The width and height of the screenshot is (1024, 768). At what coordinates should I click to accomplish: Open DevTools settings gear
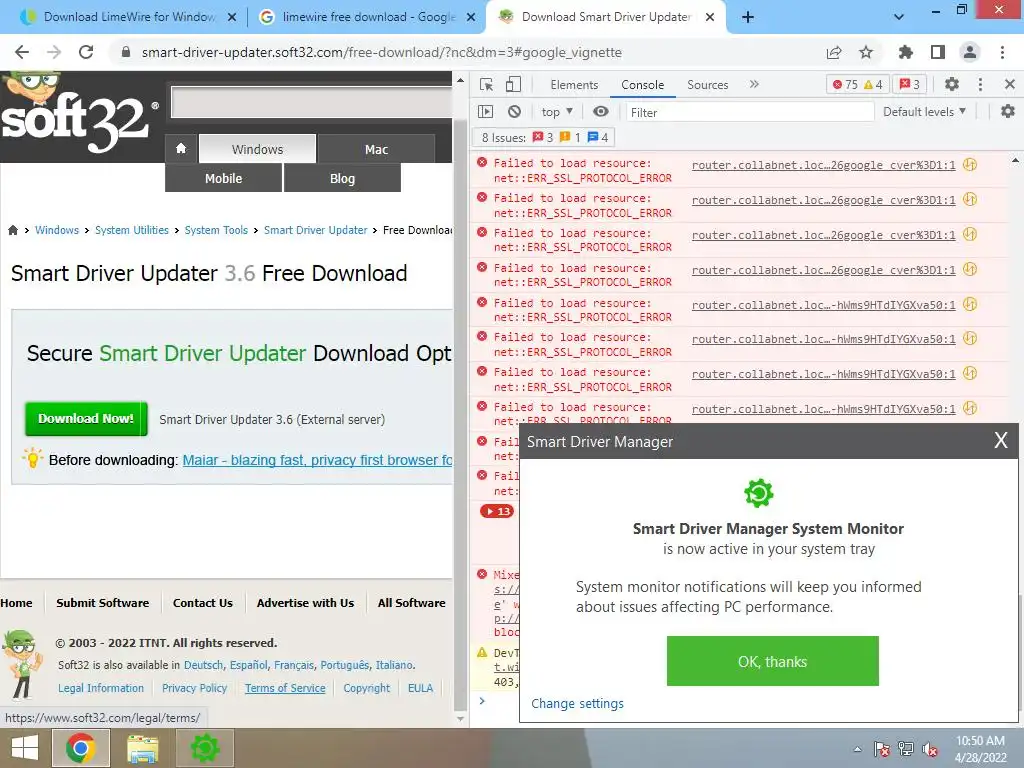(x=952, y=84)
